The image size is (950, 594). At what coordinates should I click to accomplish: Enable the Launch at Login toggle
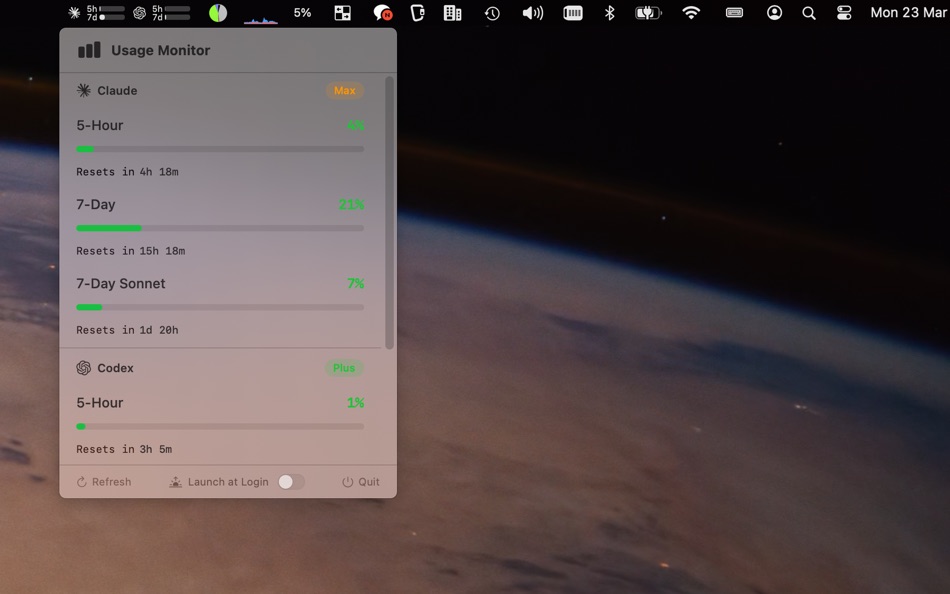292,482
